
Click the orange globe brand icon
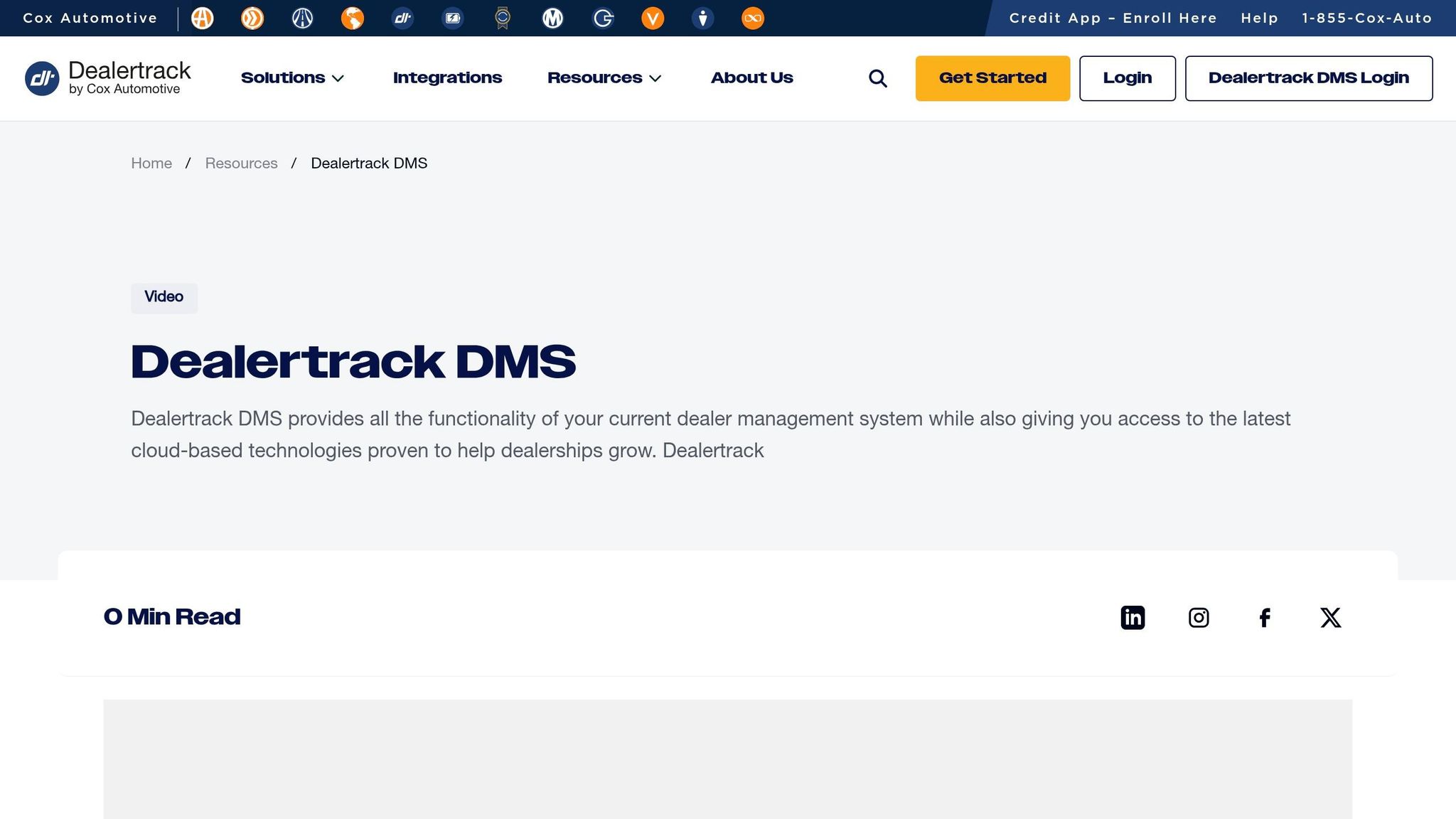tap(353, 18)
